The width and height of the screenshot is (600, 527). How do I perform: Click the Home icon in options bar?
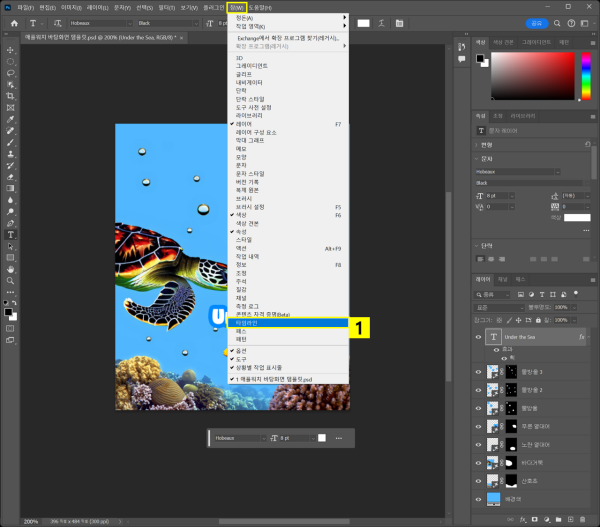point(15,22)
